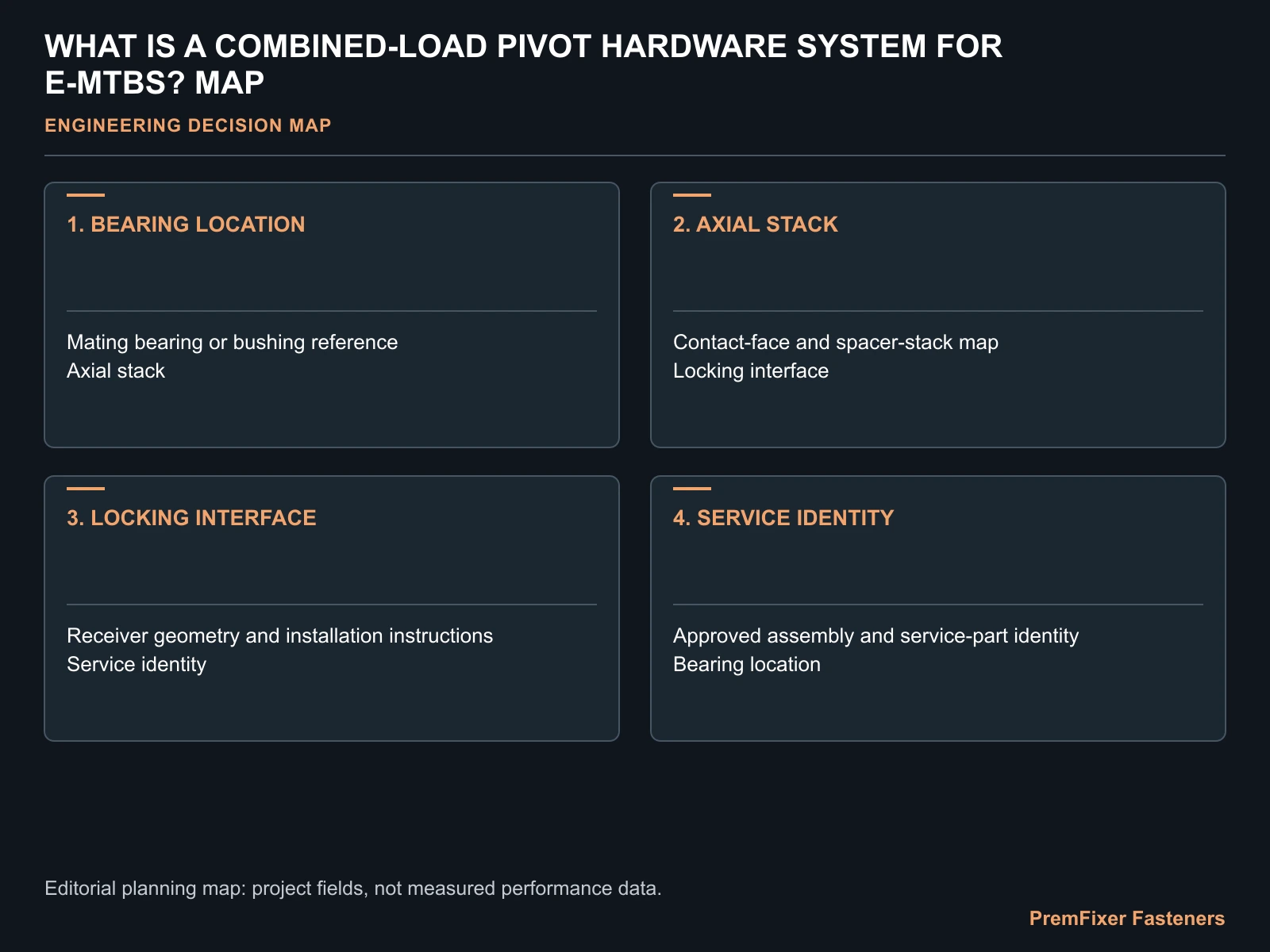Click 'Axial stack' line in Bearing Location card
Screen dimensions: 1270x952
pos(116,370)
